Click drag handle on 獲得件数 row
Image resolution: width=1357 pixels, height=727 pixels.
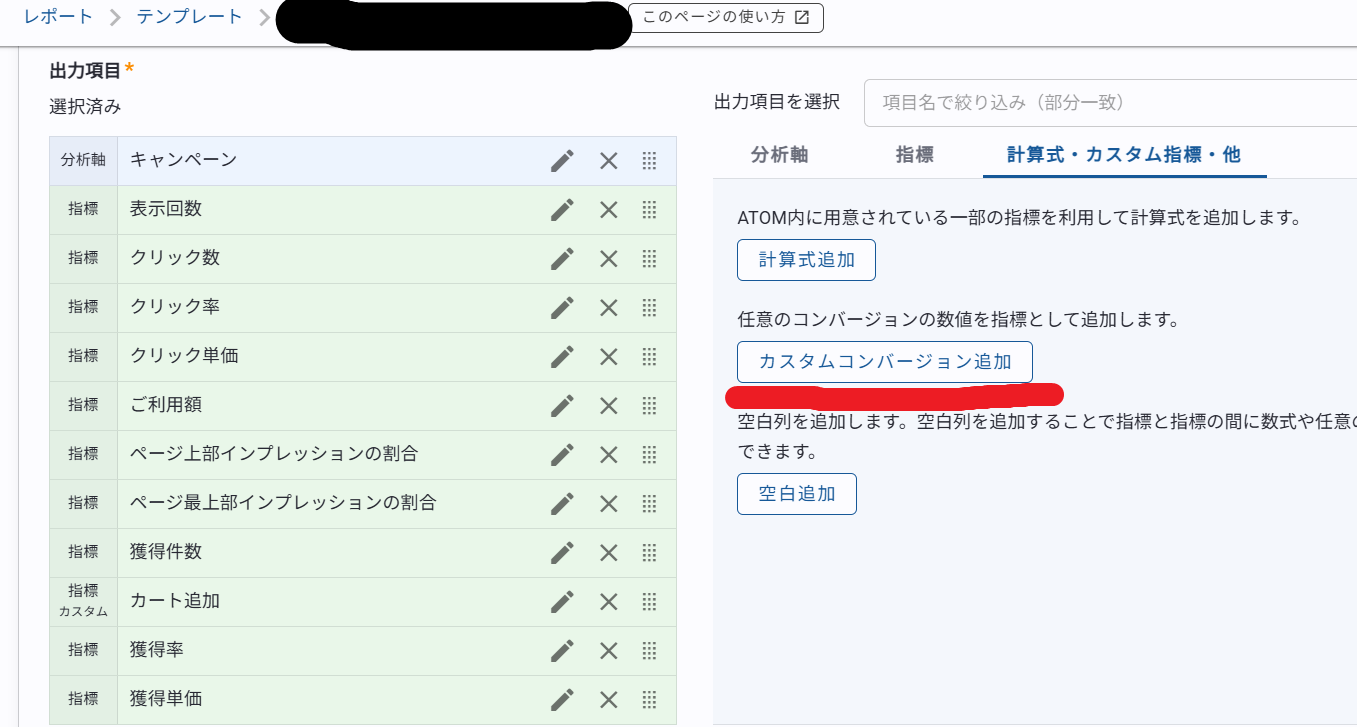[649, 553]
